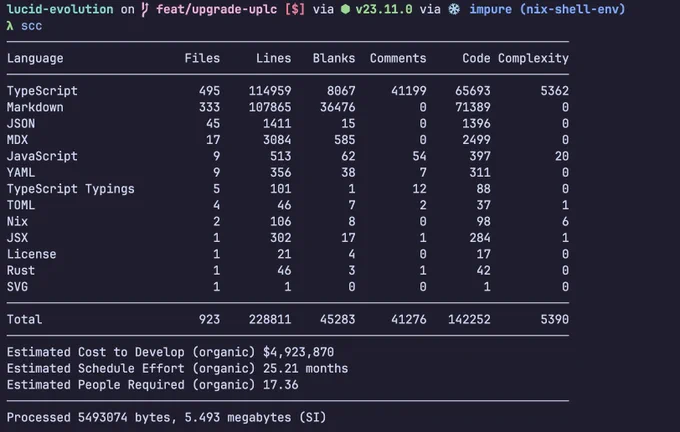Click total files value '923'
Viewport: 680px width, 432px height.
tap(209, 320)
